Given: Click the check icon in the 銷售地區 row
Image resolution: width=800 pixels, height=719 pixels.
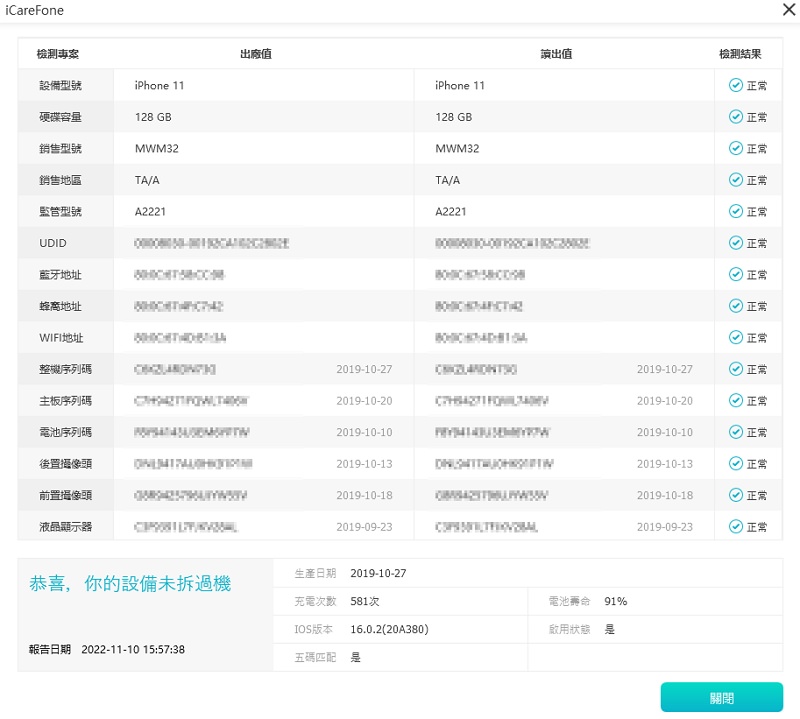Looking at the screenshot, I should click(x=735, y=180).
